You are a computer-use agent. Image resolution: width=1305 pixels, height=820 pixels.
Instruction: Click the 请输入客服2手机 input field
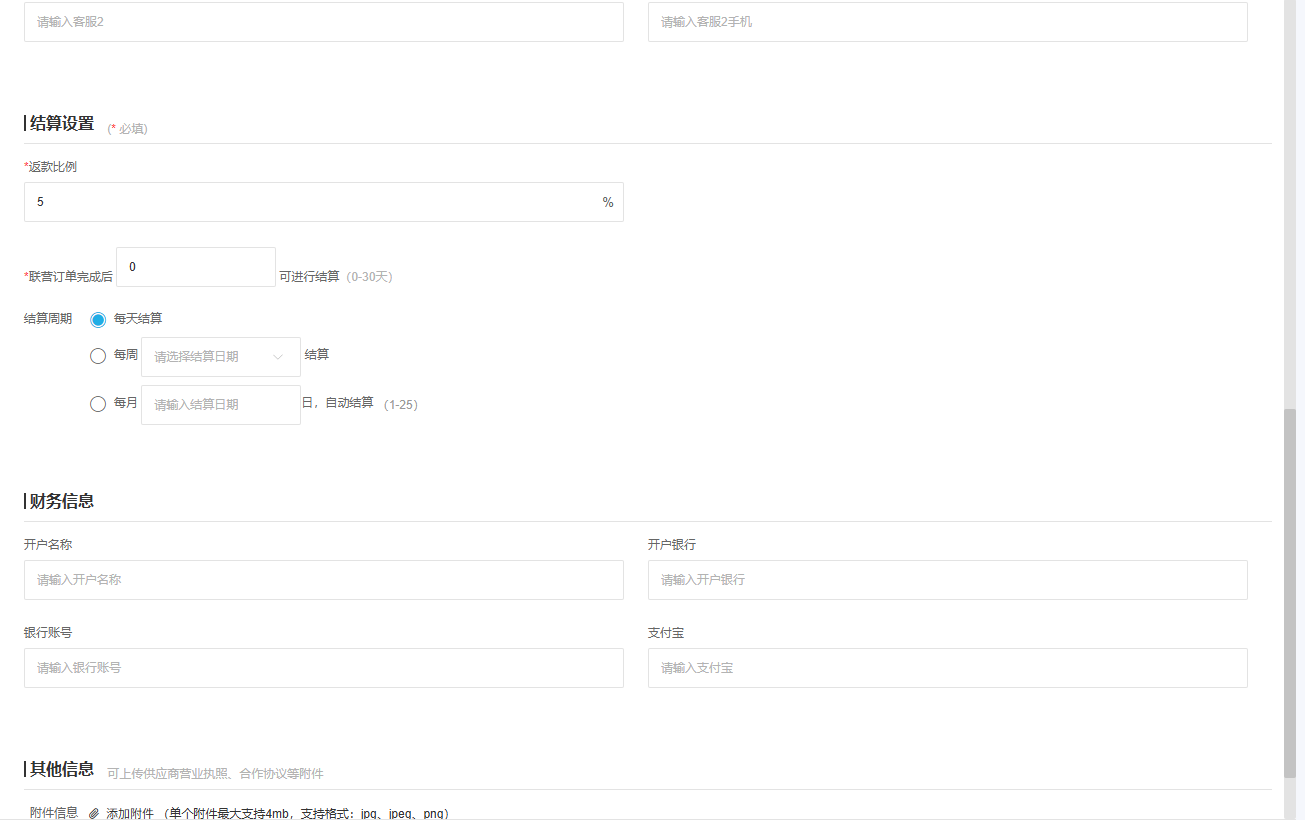click(x=948, y=22)
